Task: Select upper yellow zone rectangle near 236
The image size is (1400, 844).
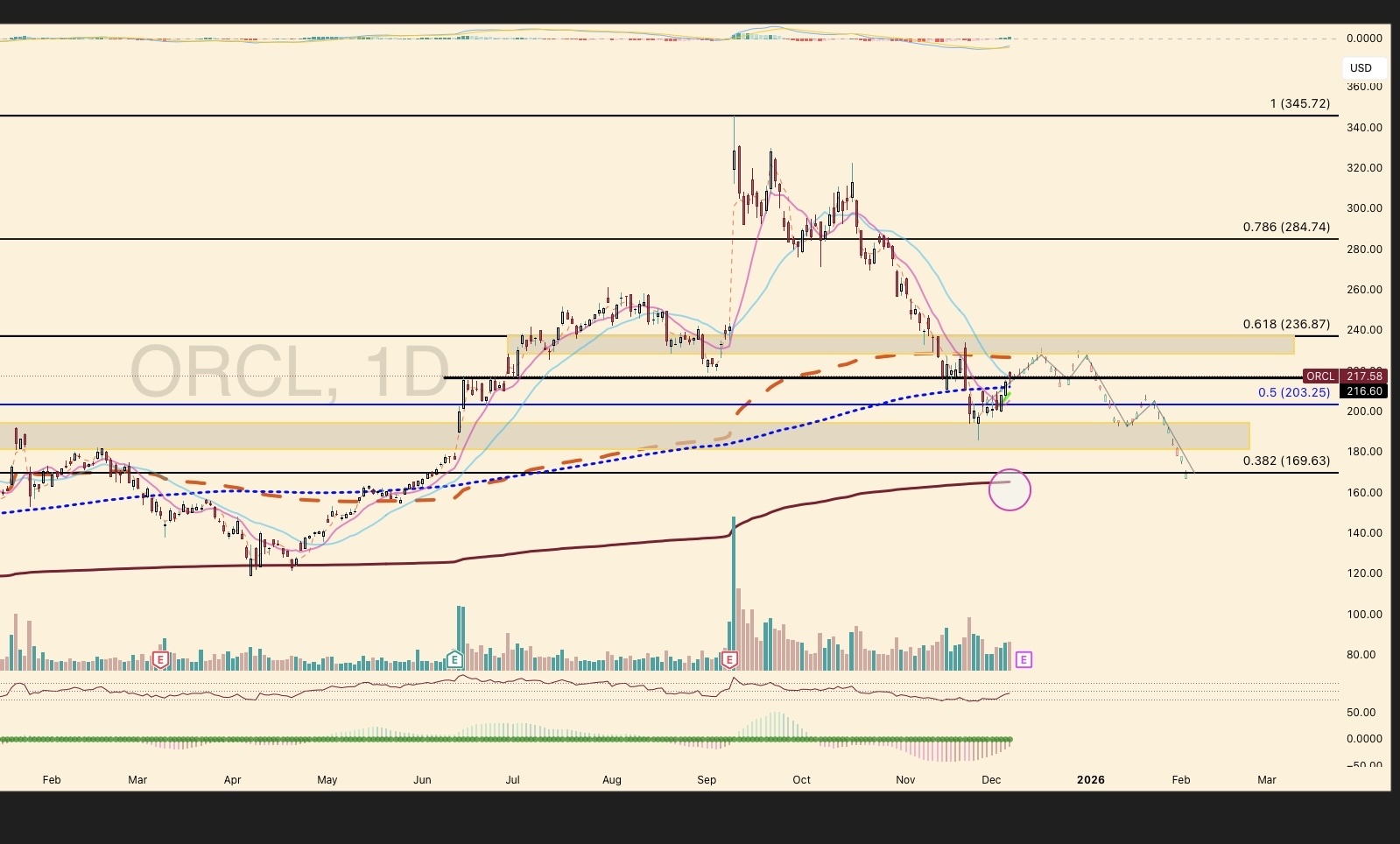Action: pos(900,344)
